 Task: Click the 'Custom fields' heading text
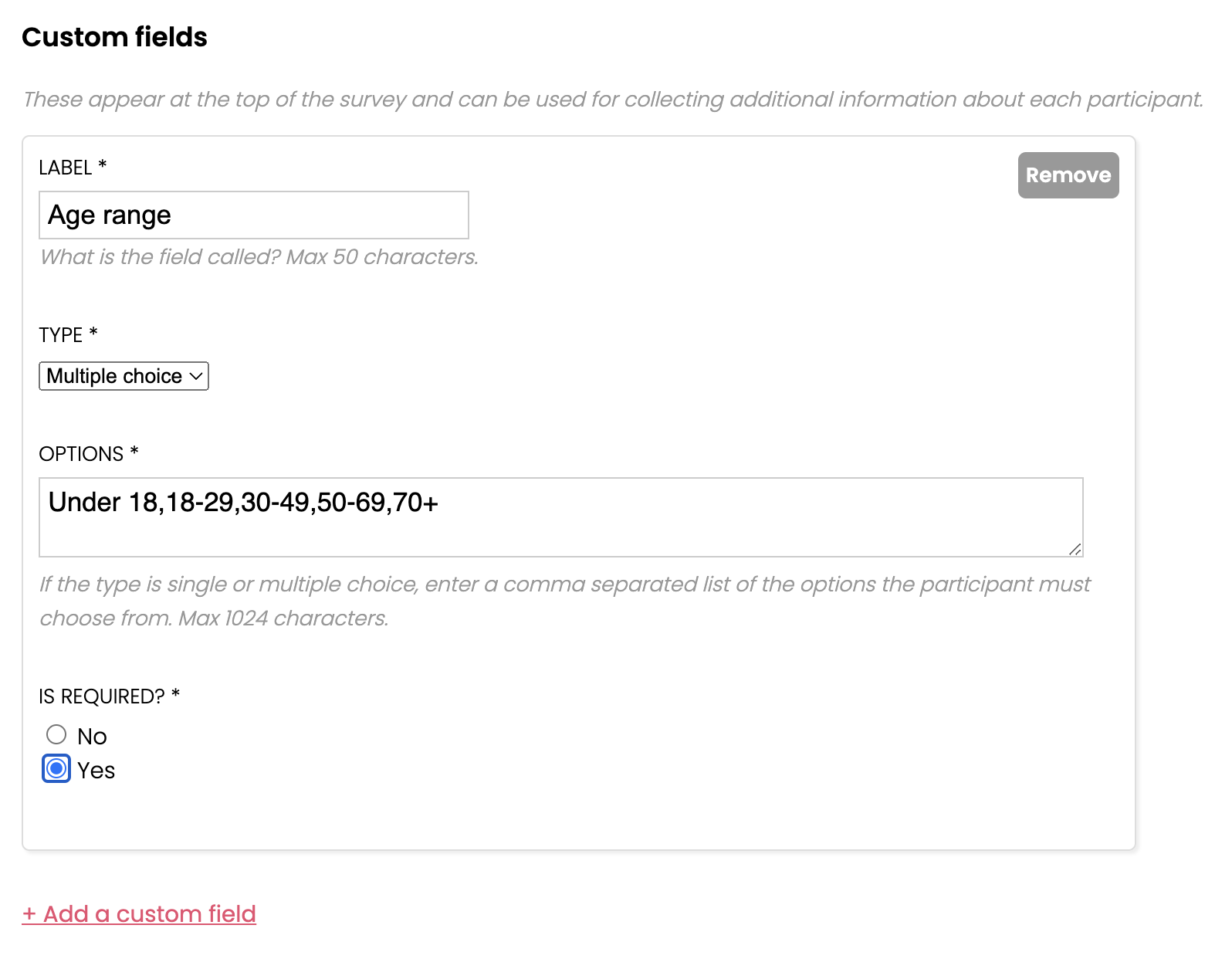[114, 37]
